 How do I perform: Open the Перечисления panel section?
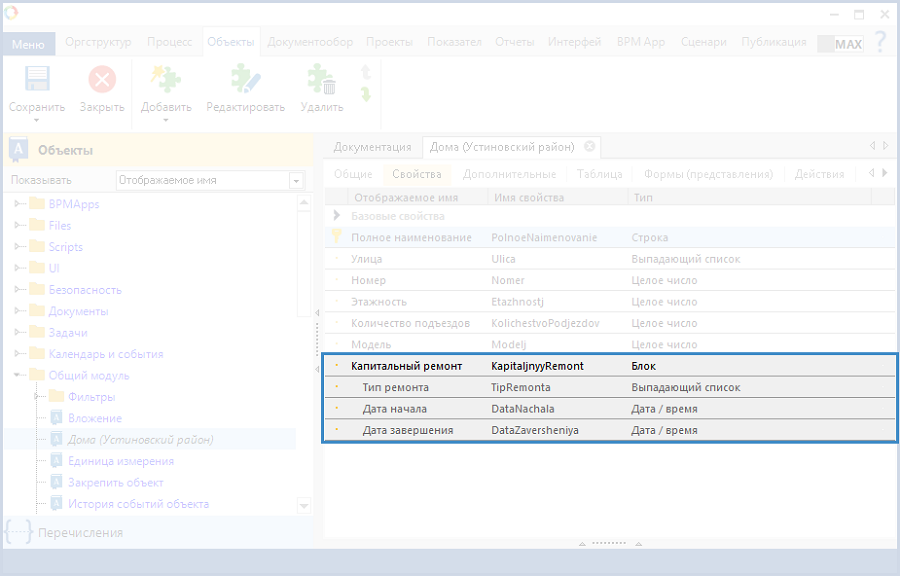pos(80,532)
